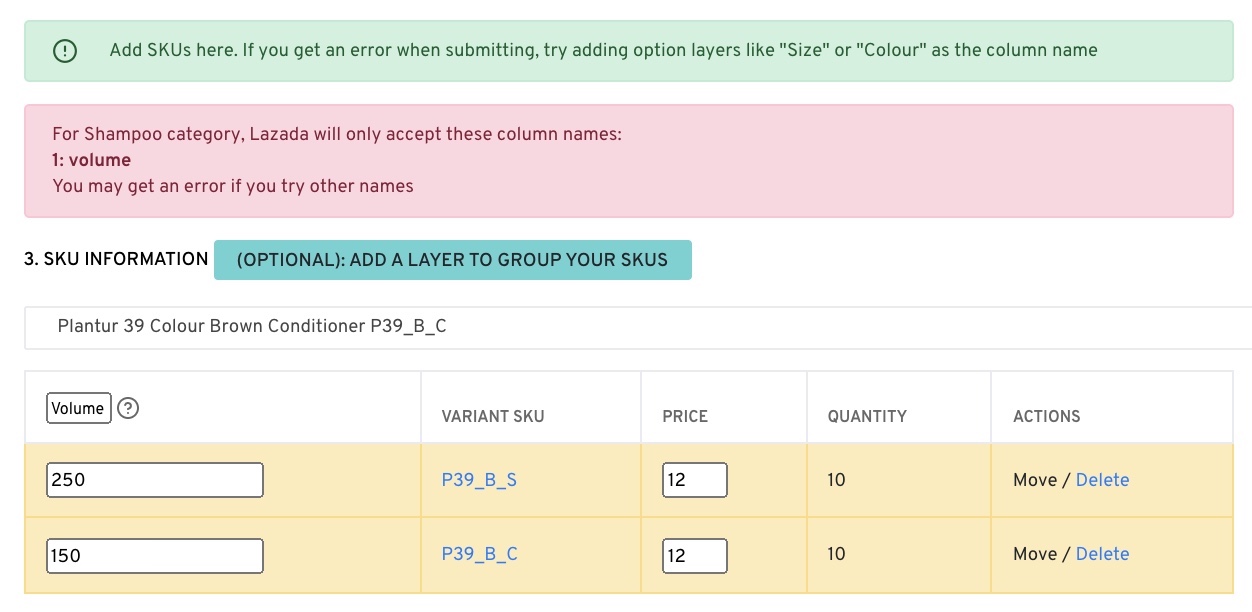1252x612 pixels.
Task: Click the price field for P39_B_S
Action: [694, 480]
